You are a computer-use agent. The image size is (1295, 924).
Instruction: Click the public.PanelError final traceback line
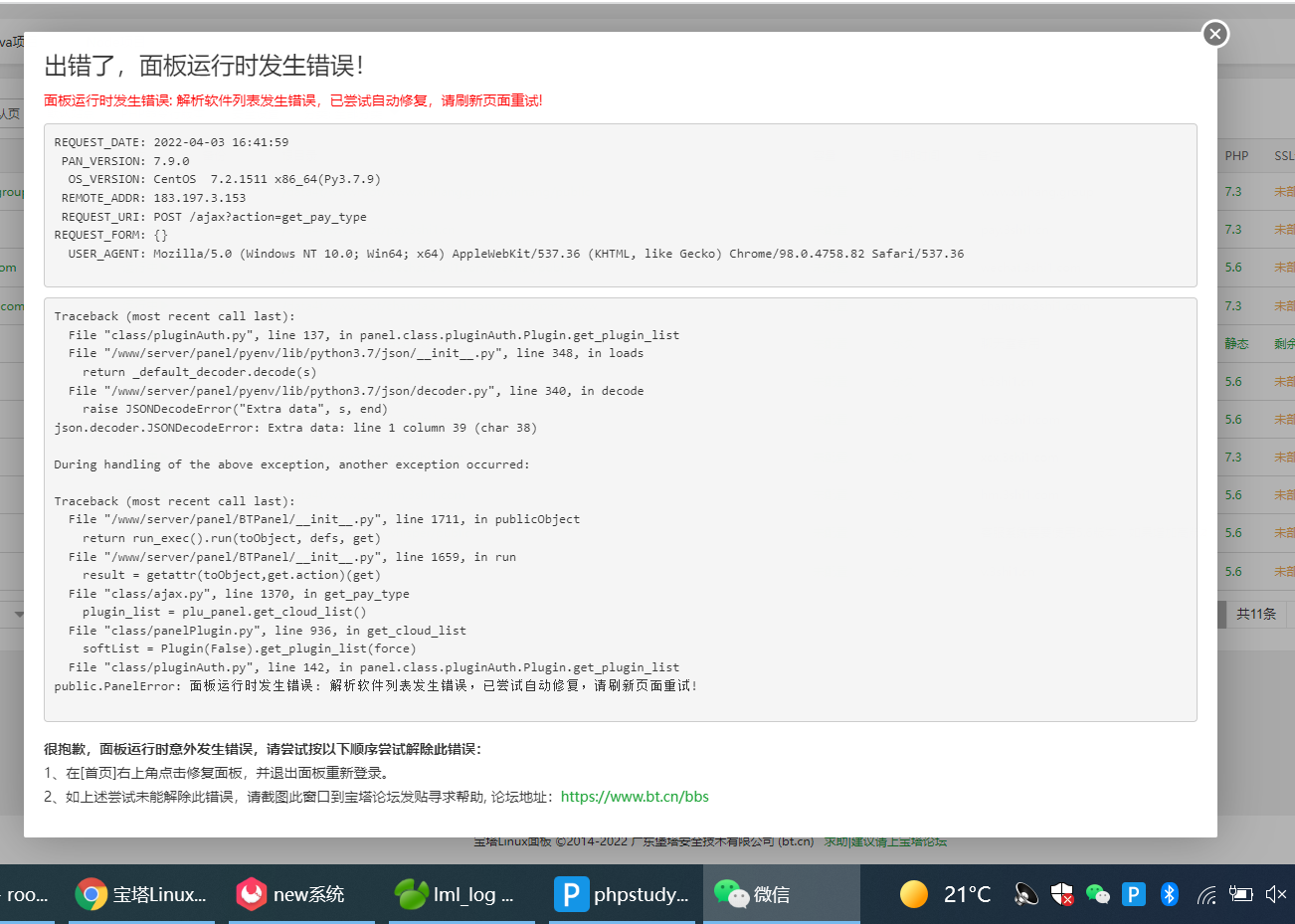(376, 685)
